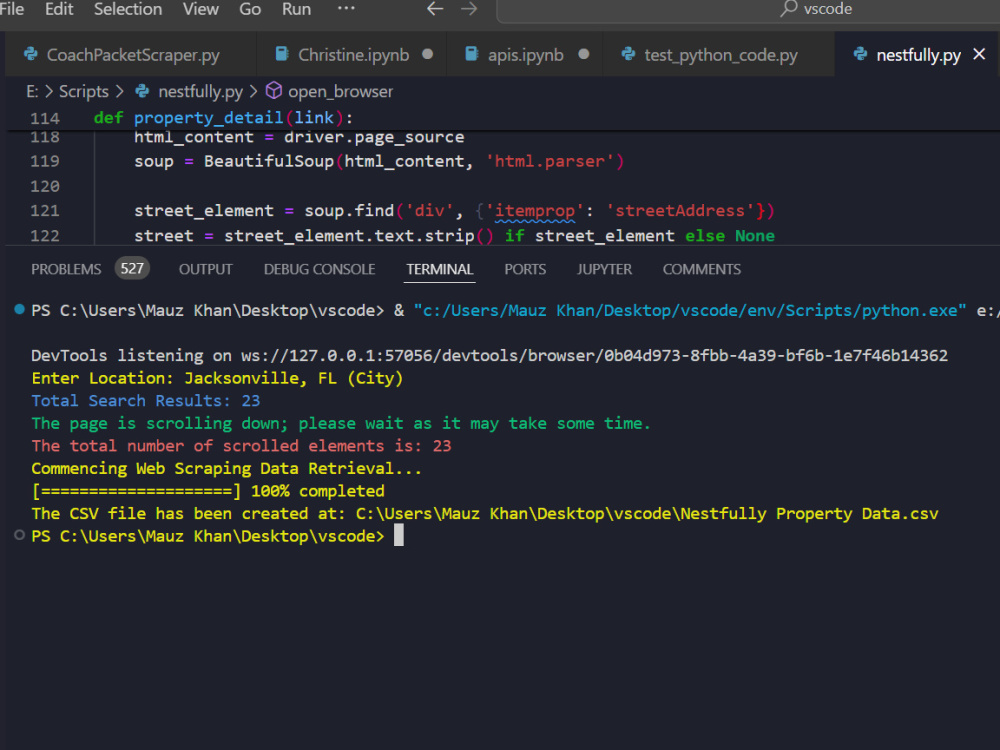This screenshot has width=1000, height=750.
Task: Open the COMMENTS panel tab
Action: point(702,269)
